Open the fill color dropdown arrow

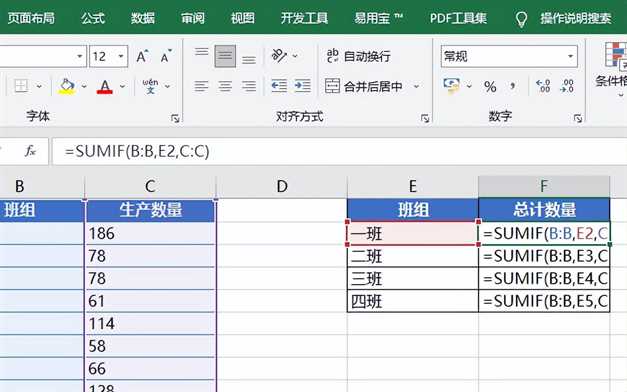(x=84, y=86)
